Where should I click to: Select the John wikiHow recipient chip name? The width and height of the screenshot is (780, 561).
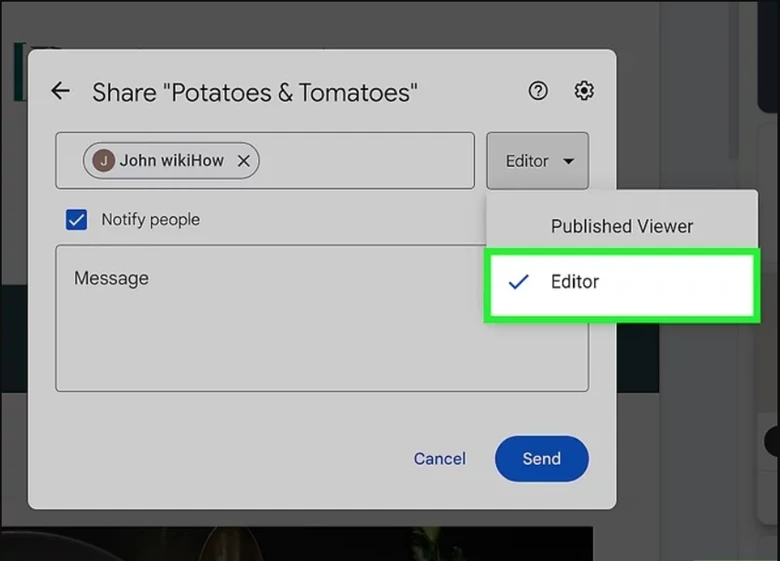click(x=172, y=160)
